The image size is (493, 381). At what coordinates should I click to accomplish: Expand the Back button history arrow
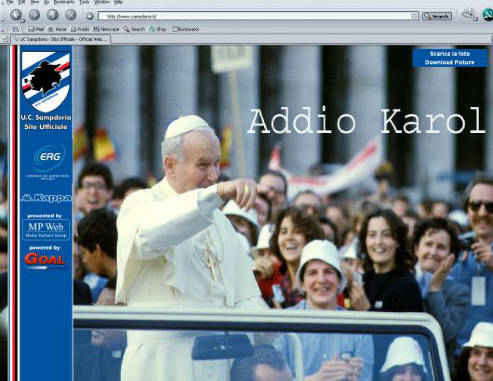point(23,21)
